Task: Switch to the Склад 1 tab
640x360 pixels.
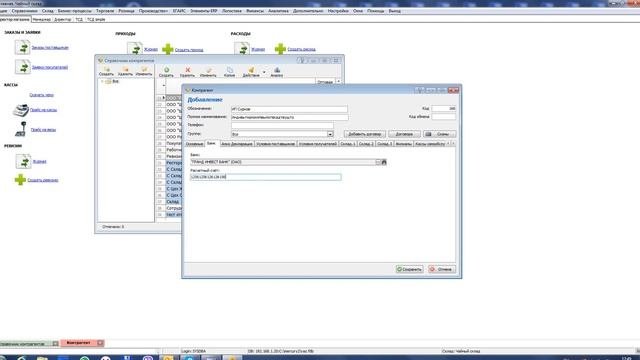Action: click(348, 144)
